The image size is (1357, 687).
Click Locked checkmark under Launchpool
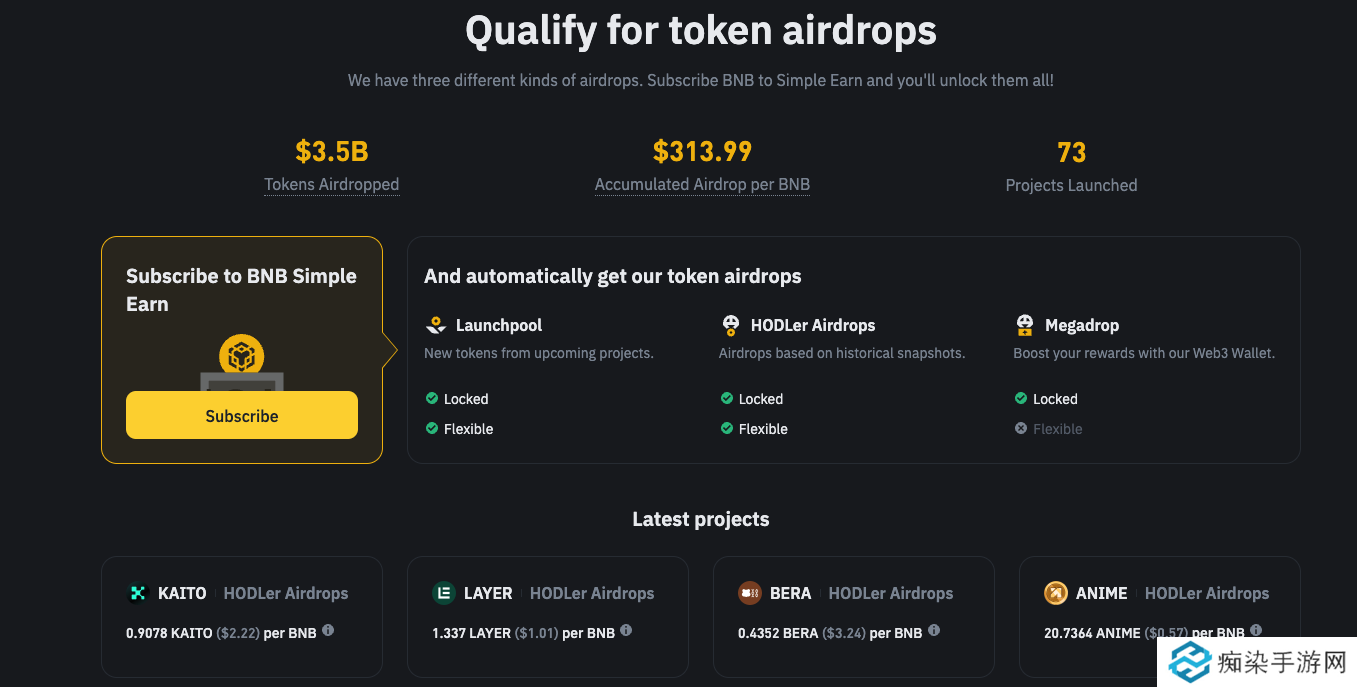(432, 398)
